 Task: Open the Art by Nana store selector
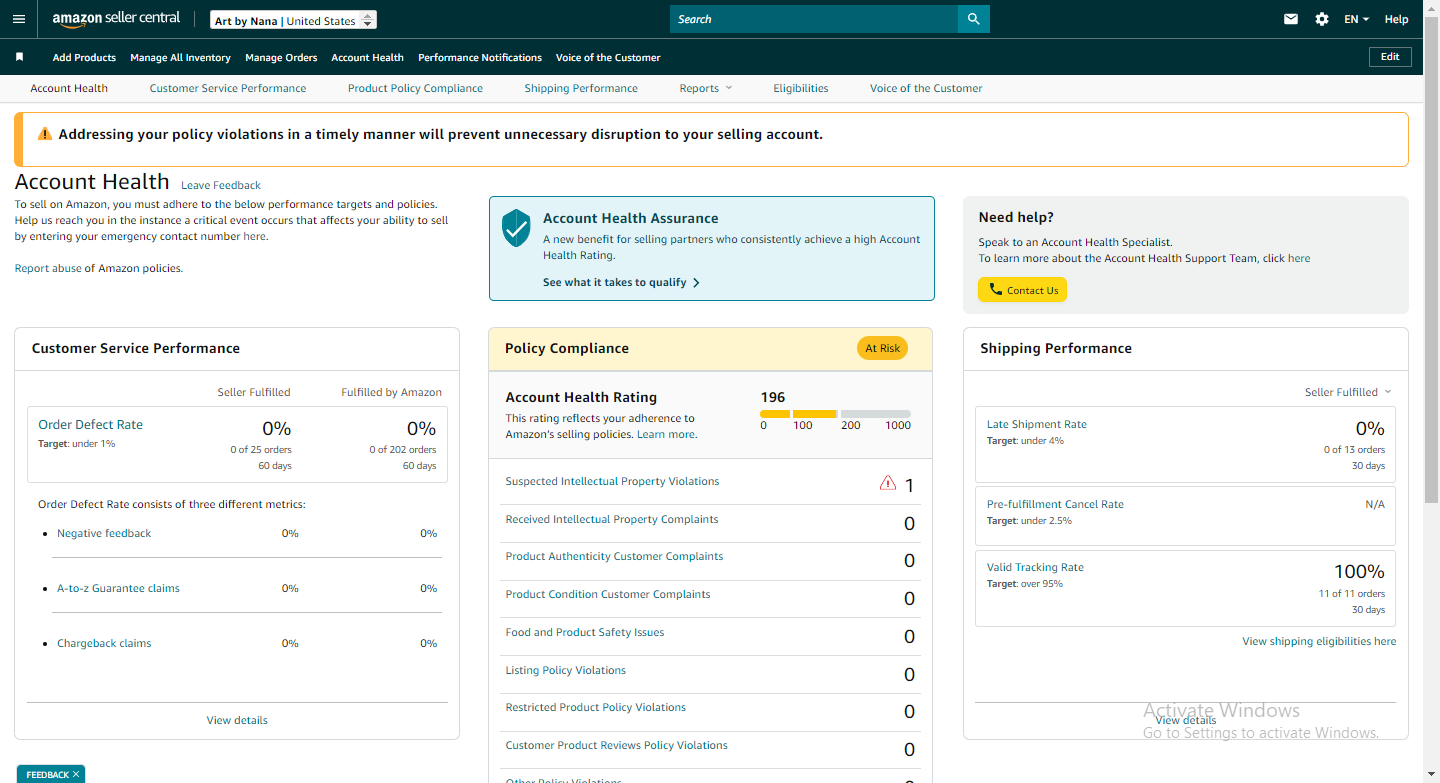pos(294,20)
